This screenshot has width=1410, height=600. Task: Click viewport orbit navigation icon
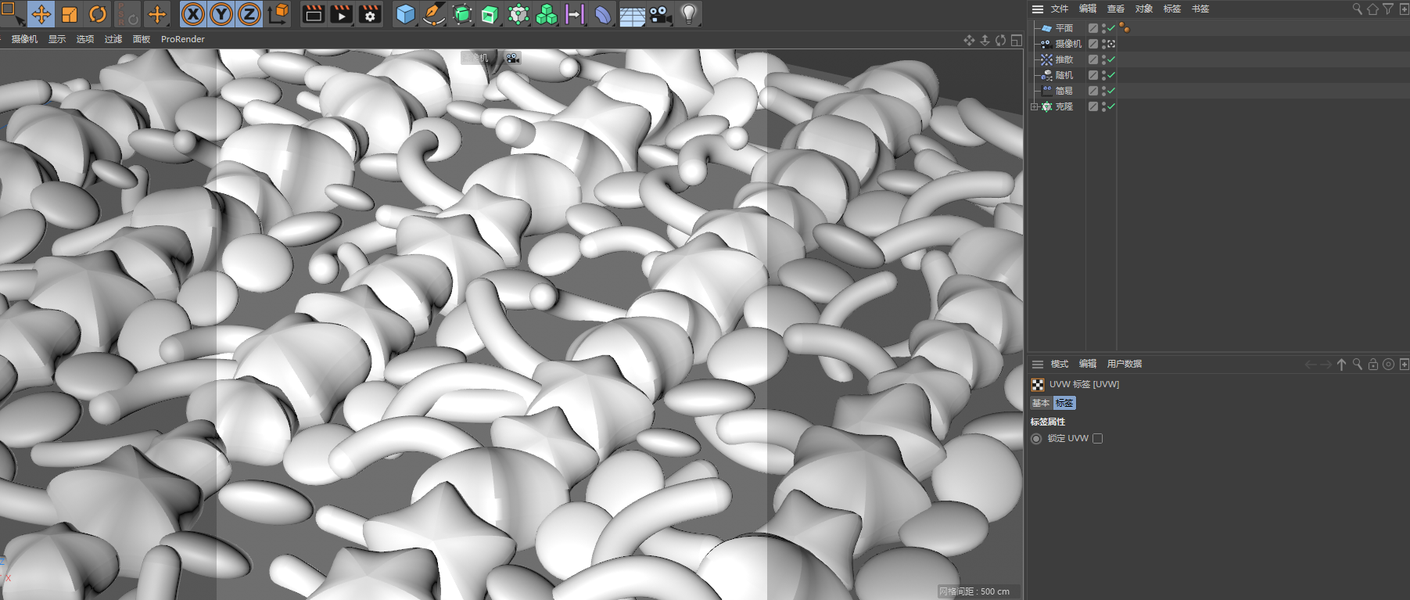pos(1001,40)
